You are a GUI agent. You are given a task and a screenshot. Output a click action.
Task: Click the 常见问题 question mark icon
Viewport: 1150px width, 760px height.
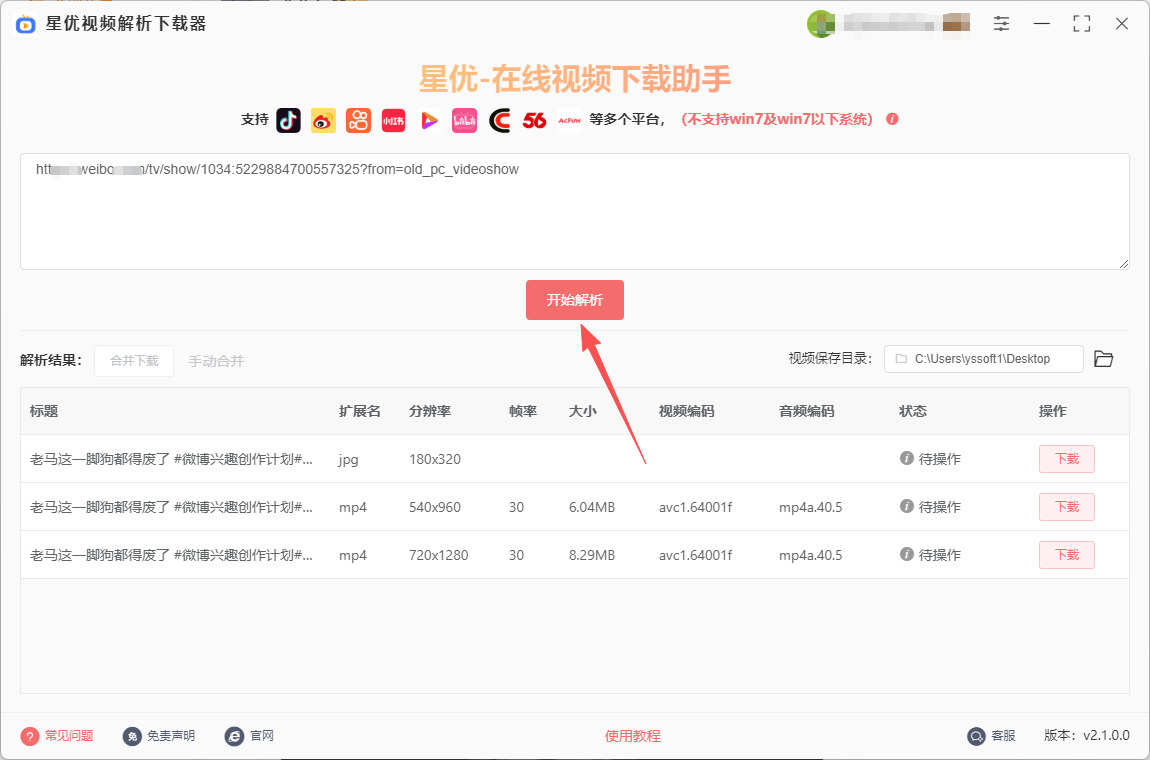click(x=29, y=736)
